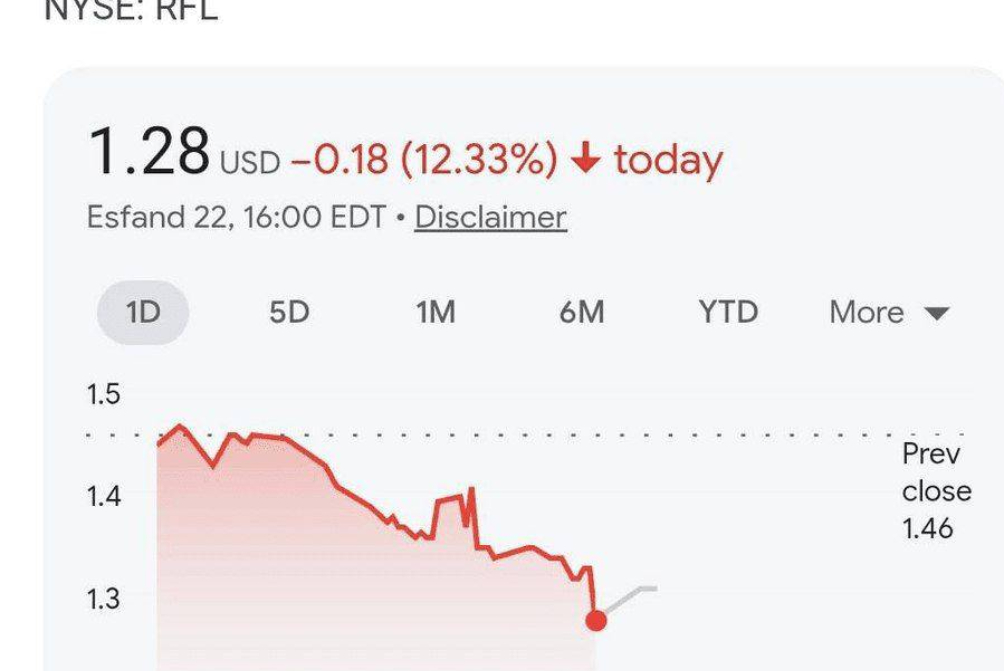The image size is (1004, 671).
Task: Click the 1.28 stock price value
Action: coord(148,153)
